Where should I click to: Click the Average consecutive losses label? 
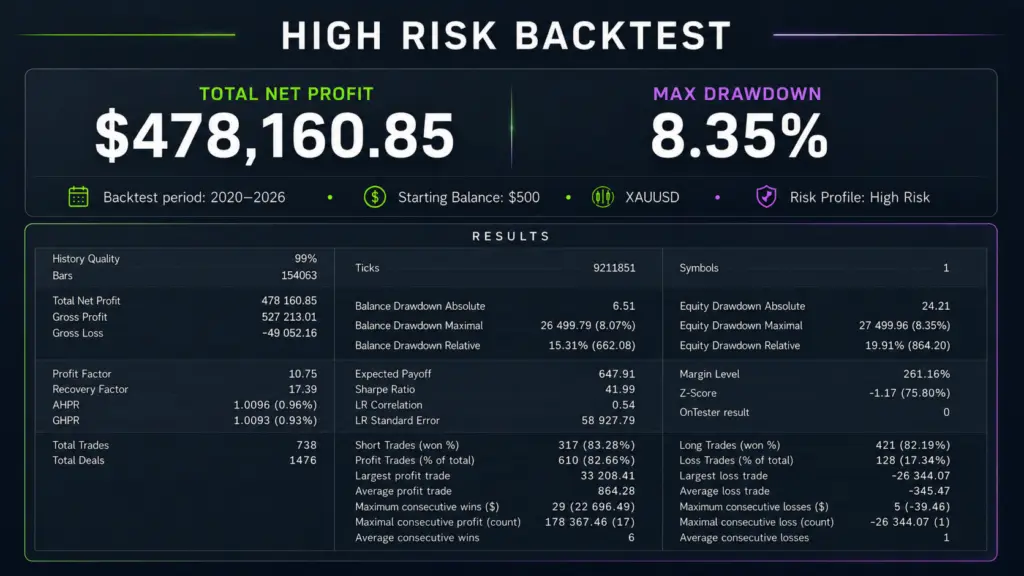(x=744, y=538)
